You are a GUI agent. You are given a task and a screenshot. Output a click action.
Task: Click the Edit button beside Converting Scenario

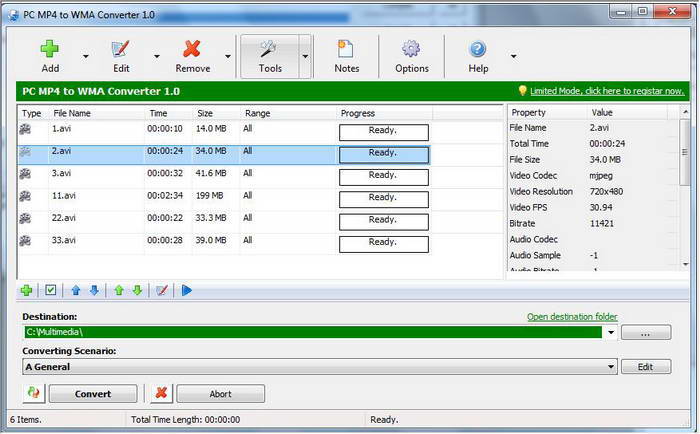(x=646, y=367)
